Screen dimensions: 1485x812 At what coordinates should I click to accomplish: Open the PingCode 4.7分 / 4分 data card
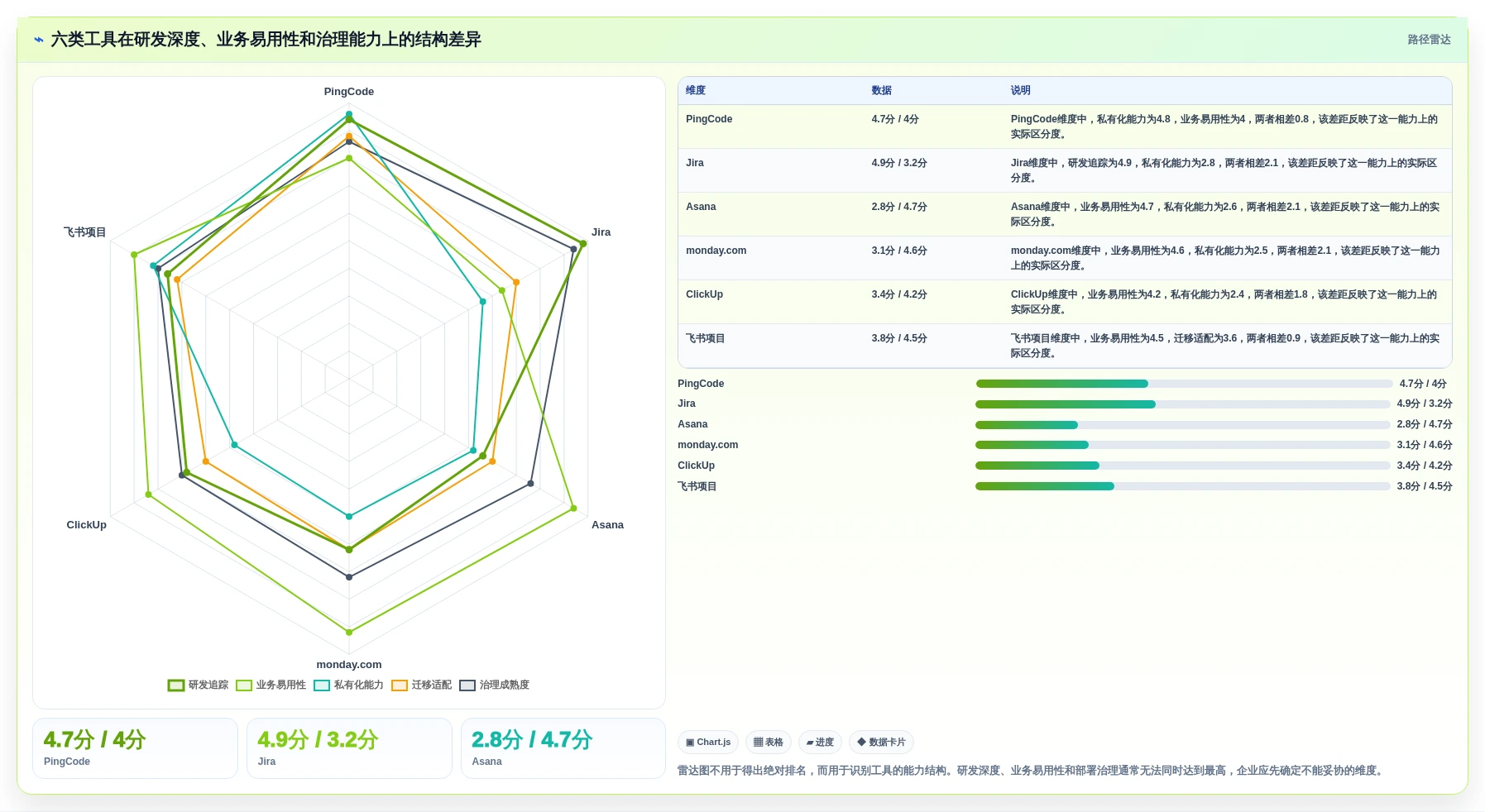pos(135,748)
